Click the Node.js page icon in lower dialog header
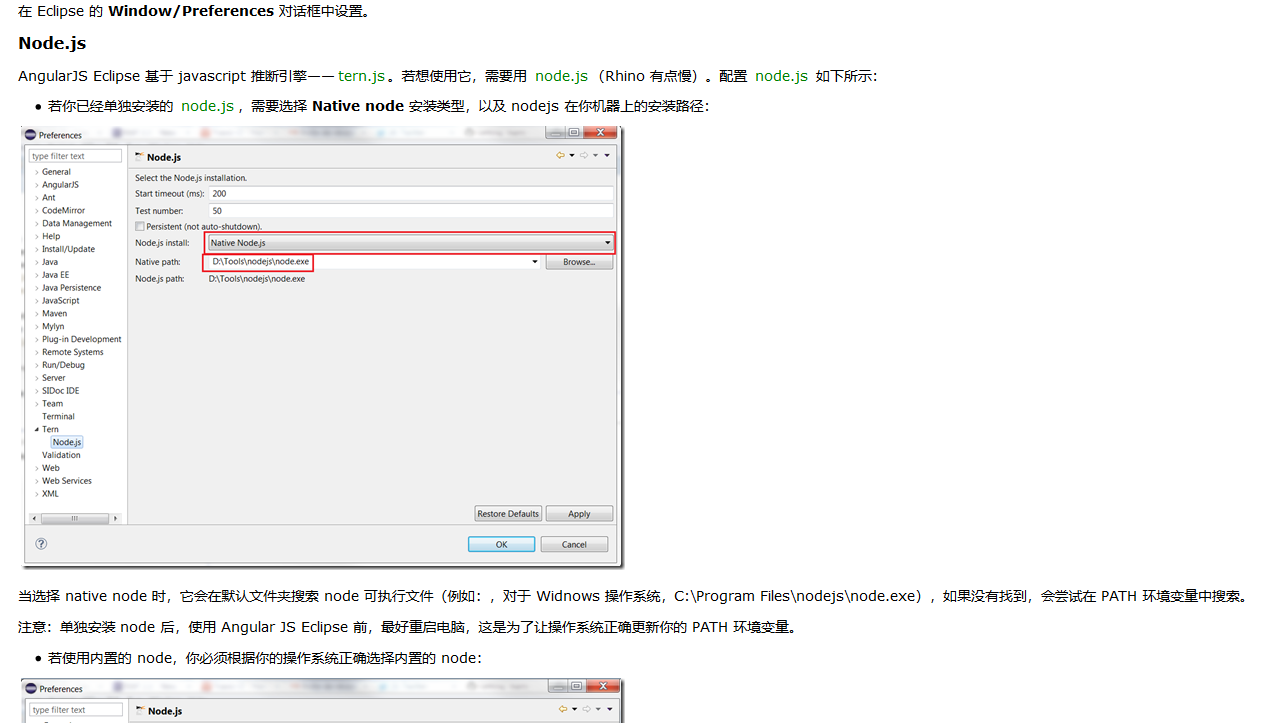 pos(139,711)
